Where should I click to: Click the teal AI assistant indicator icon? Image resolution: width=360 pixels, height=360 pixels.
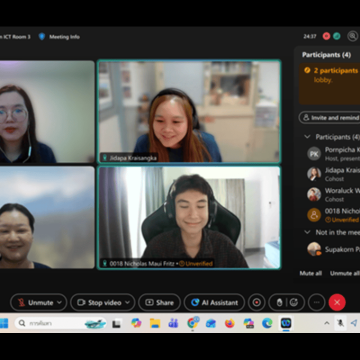[x=337, y=36]
